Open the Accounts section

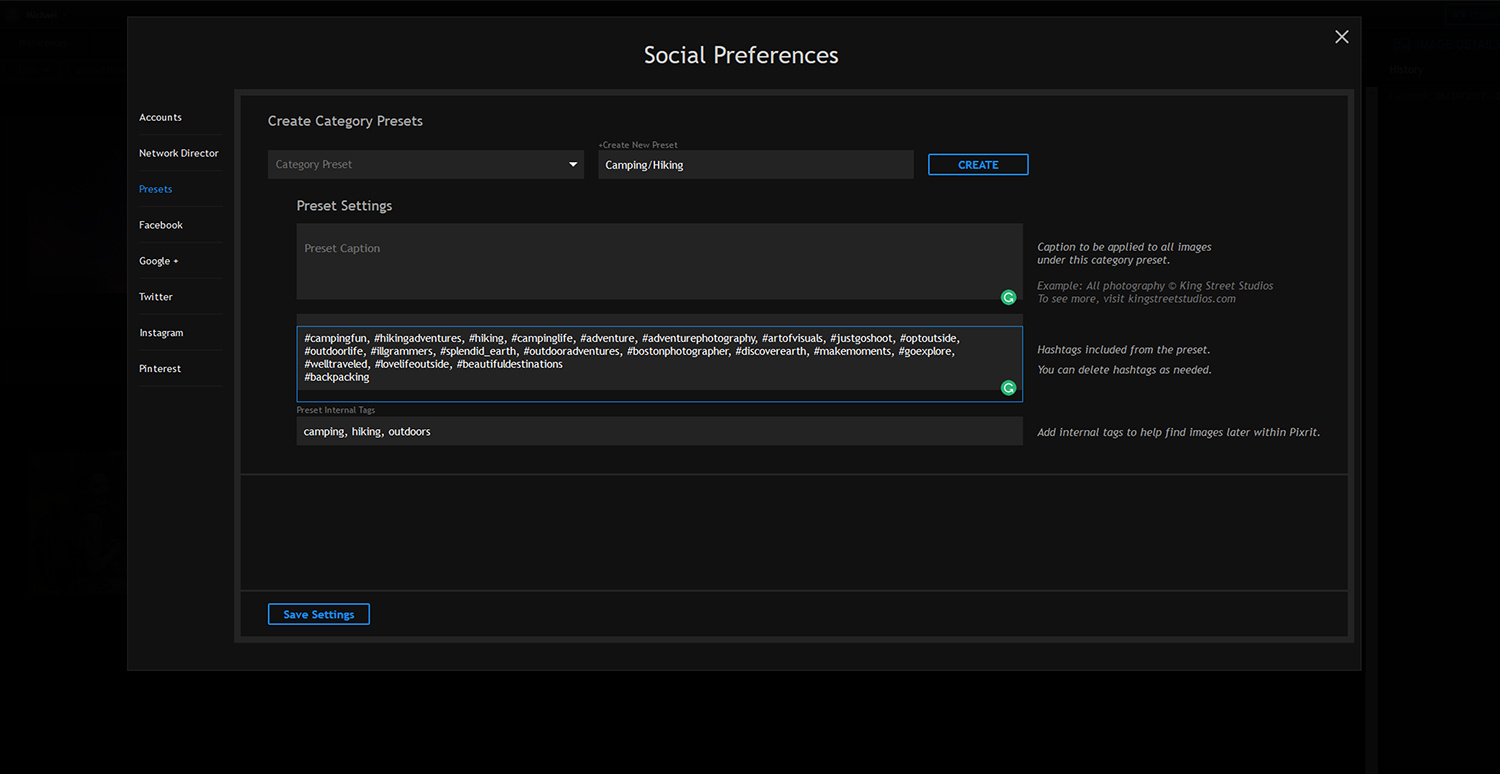pyautogui.click(x=160, y=118)
